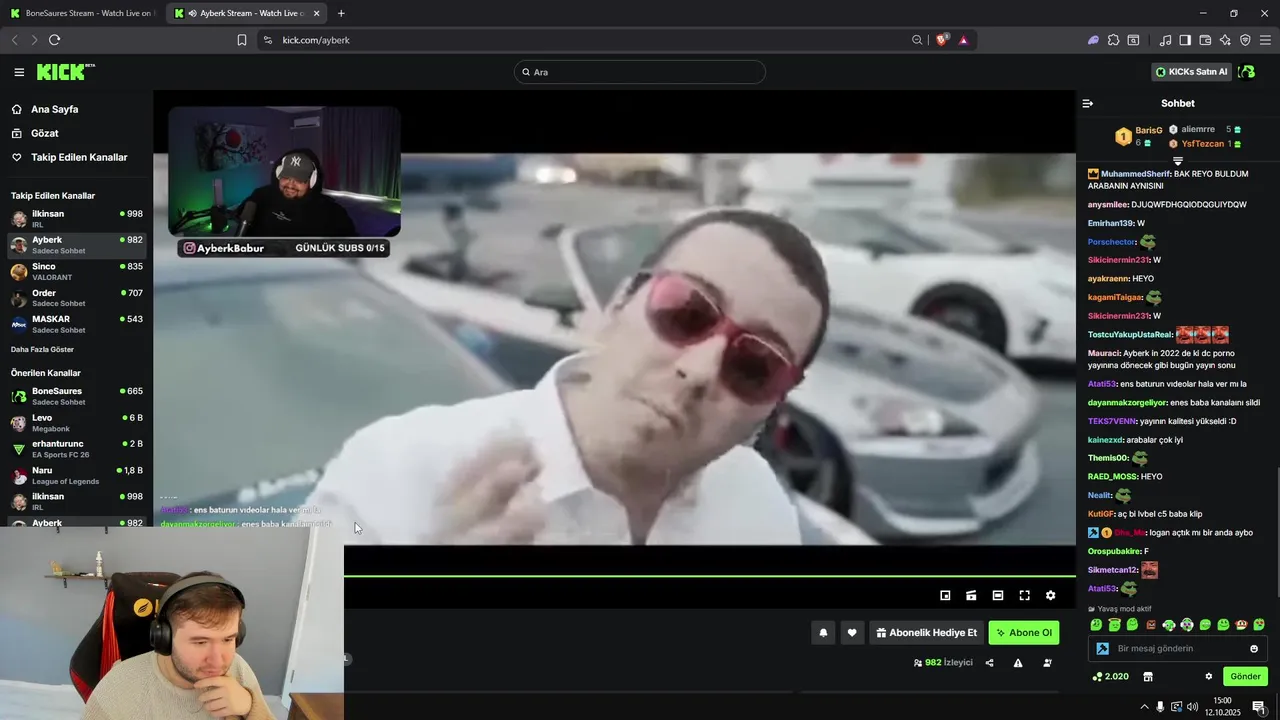Report stream with warning triangle icon

pyautogui.click(x=1018, y=663)
